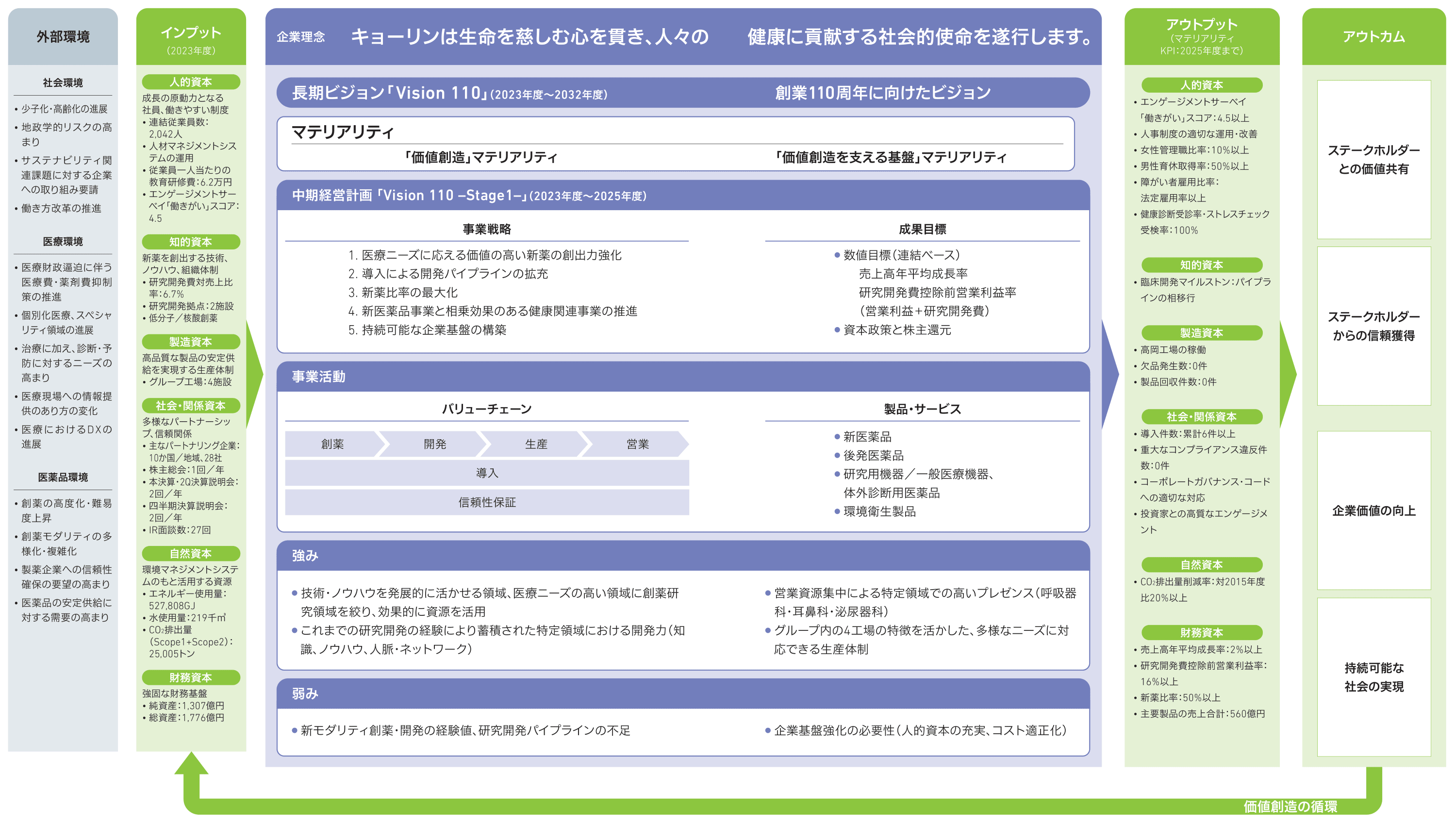Click the 持続可能な社会の実現 box
1456x824 pixels.
pos(1373,677)
